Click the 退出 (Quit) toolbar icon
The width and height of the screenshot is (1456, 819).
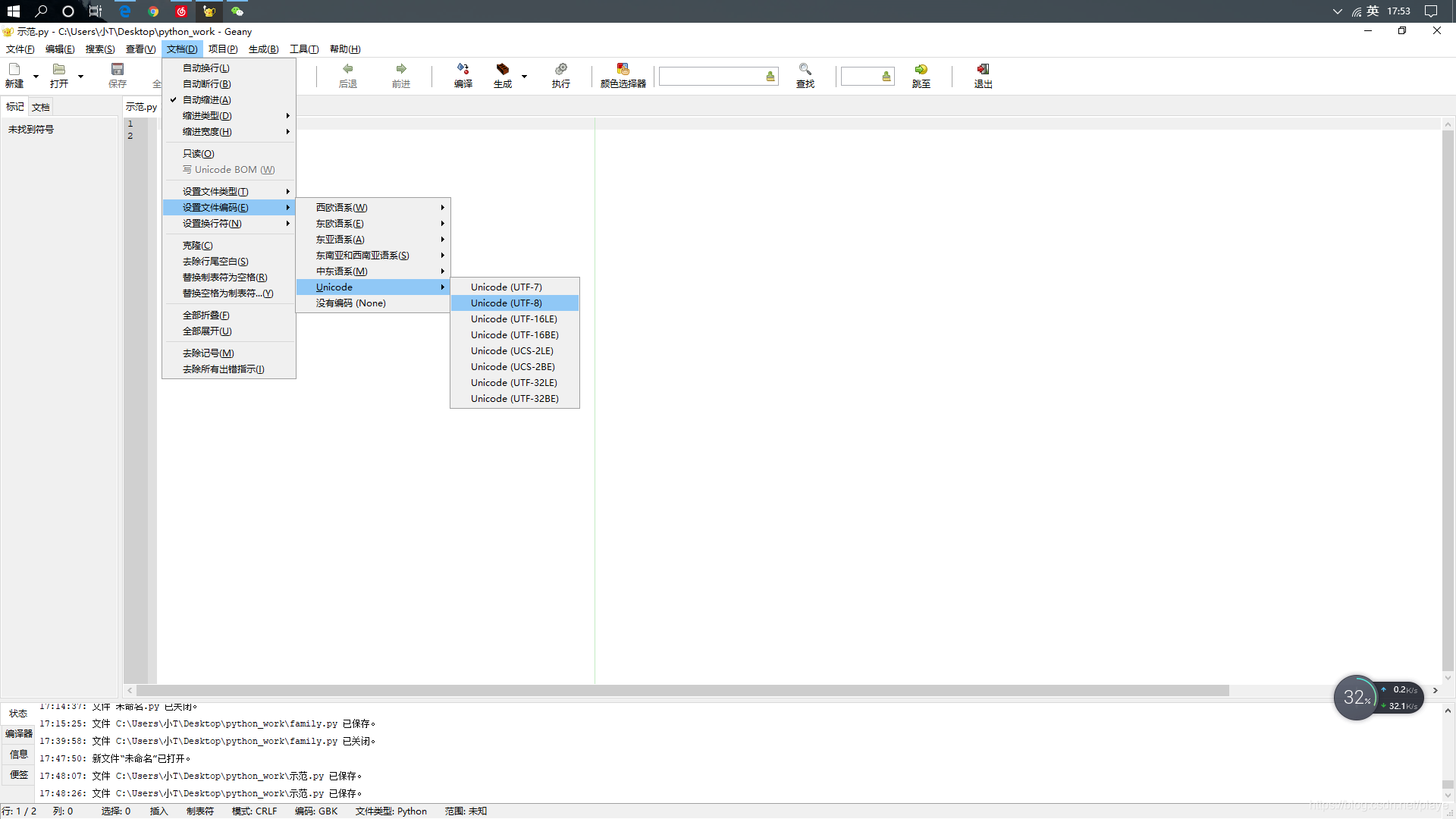[984, 69]
